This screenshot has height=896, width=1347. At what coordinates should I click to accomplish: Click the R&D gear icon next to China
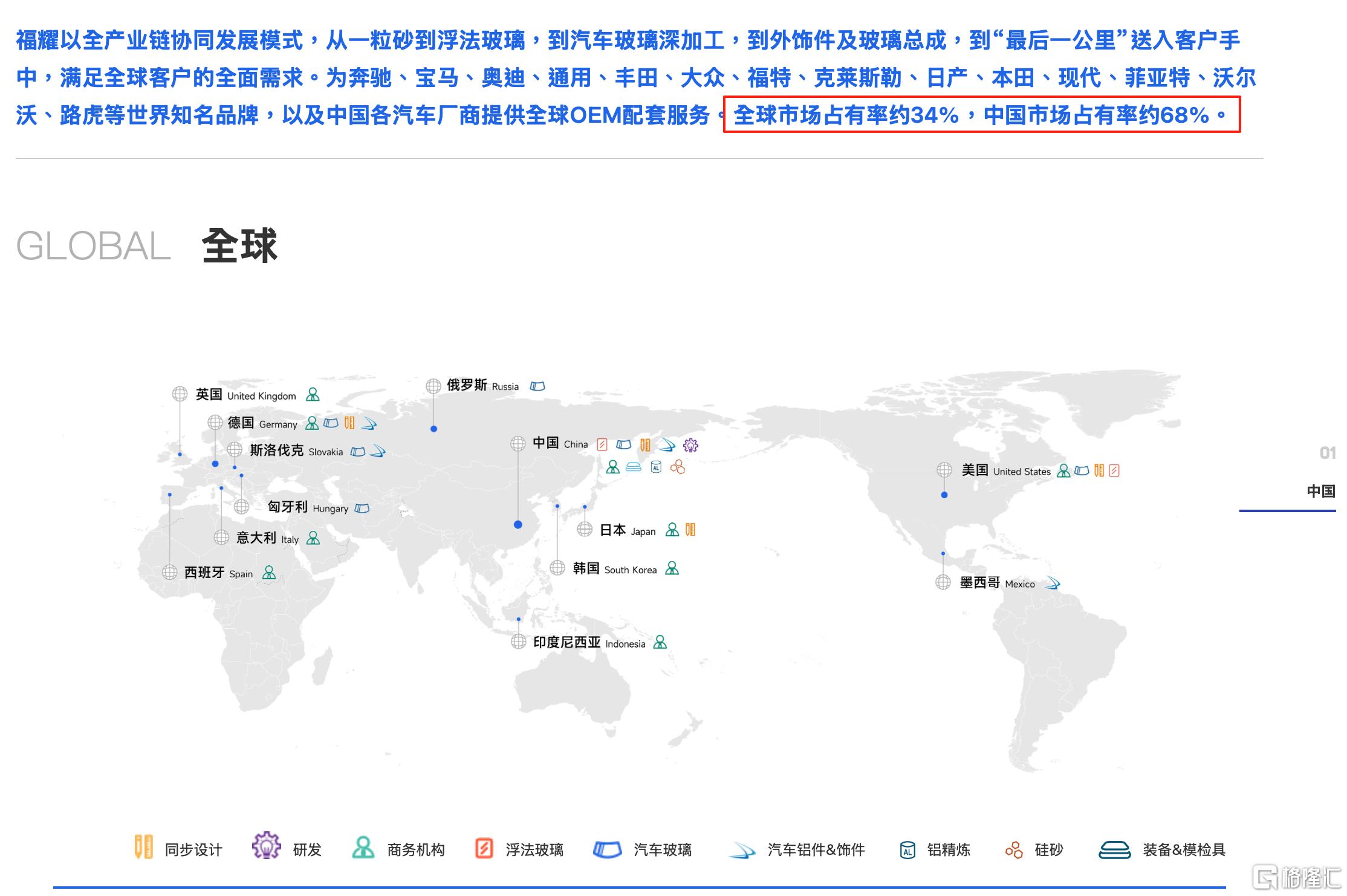coord(690,446)
